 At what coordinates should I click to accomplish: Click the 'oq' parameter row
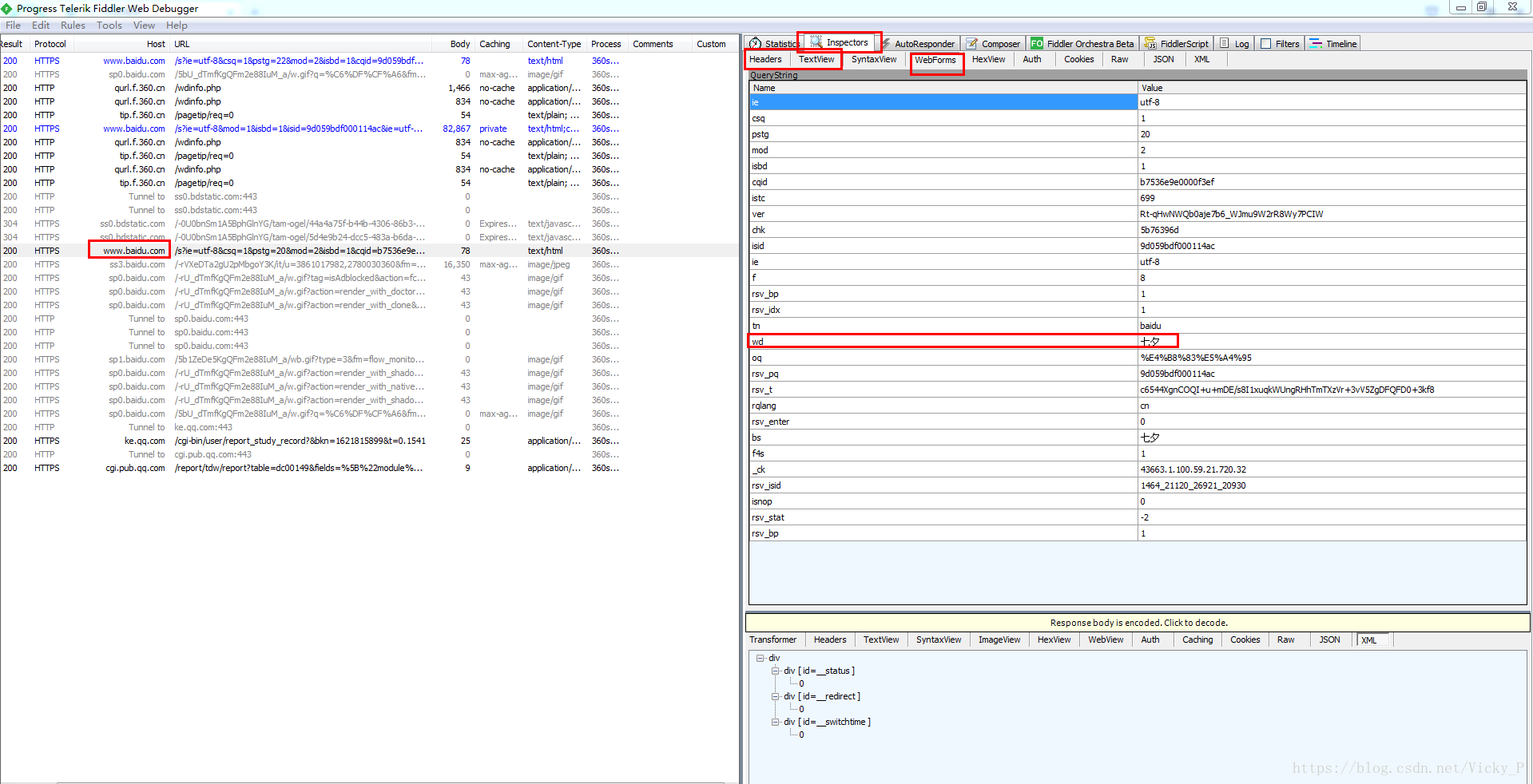point(1138,358)
